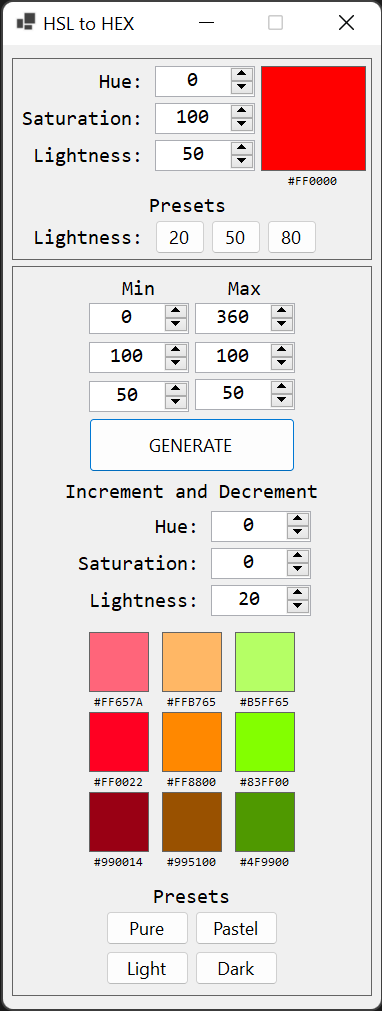
Task: Increase the Min saturation value of 100
Action: [x=176, y=351]
